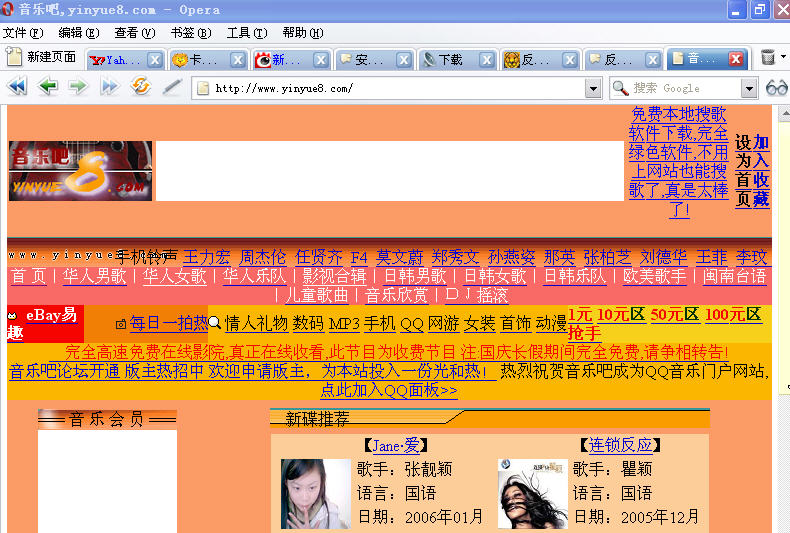Open the 任贤齐 artist link

tap(319, 257)
